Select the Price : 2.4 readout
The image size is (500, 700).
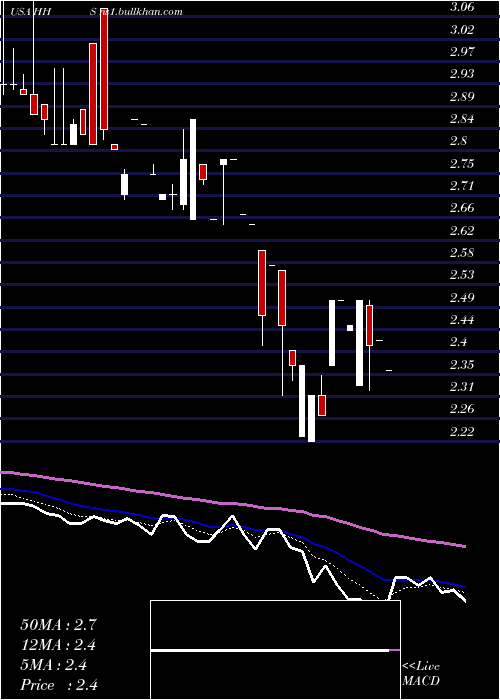[x=59, y=685]
